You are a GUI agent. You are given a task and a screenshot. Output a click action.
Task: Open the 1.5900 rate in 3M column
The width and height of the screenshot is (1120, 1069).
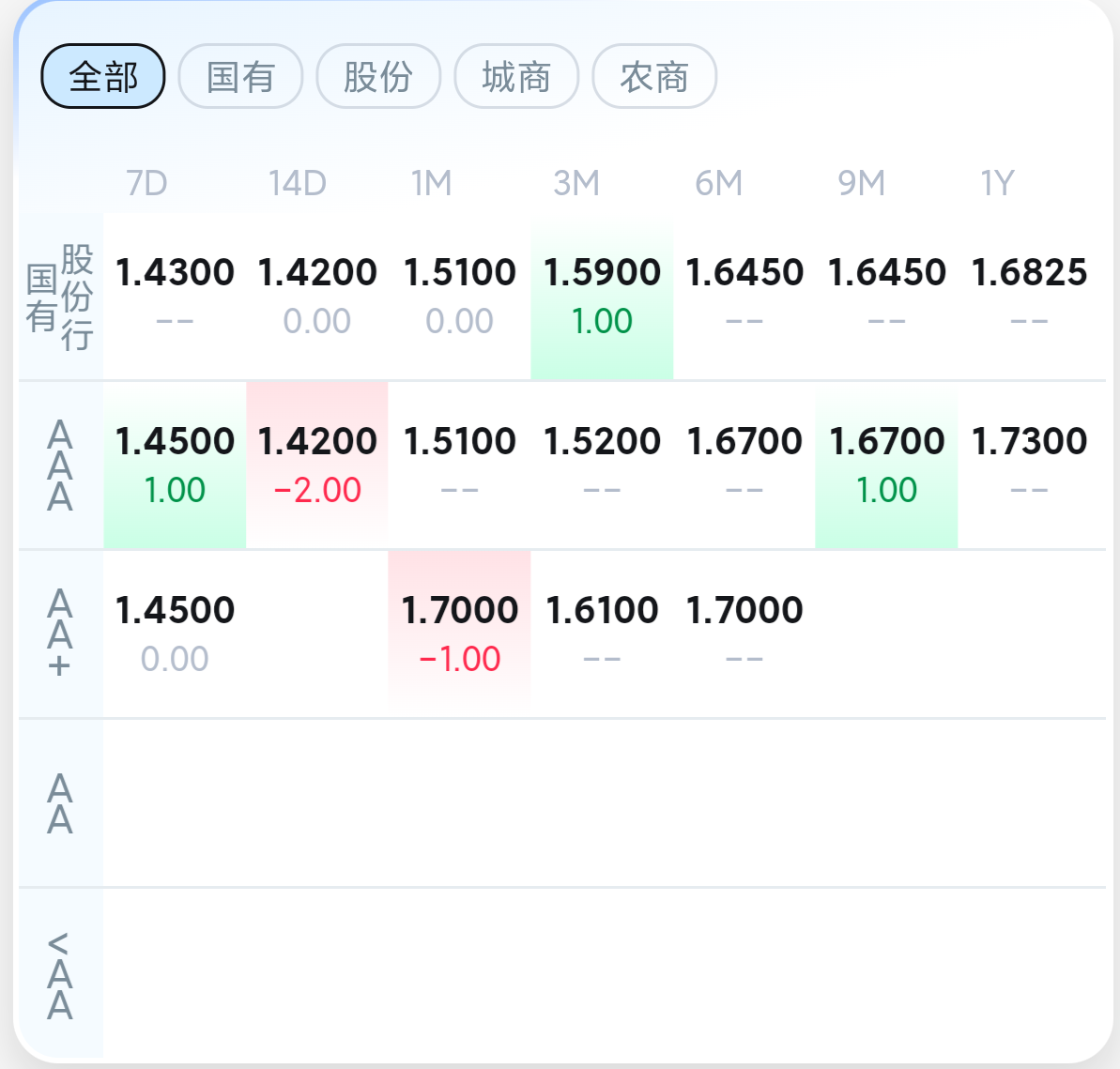tap(602, 296)
